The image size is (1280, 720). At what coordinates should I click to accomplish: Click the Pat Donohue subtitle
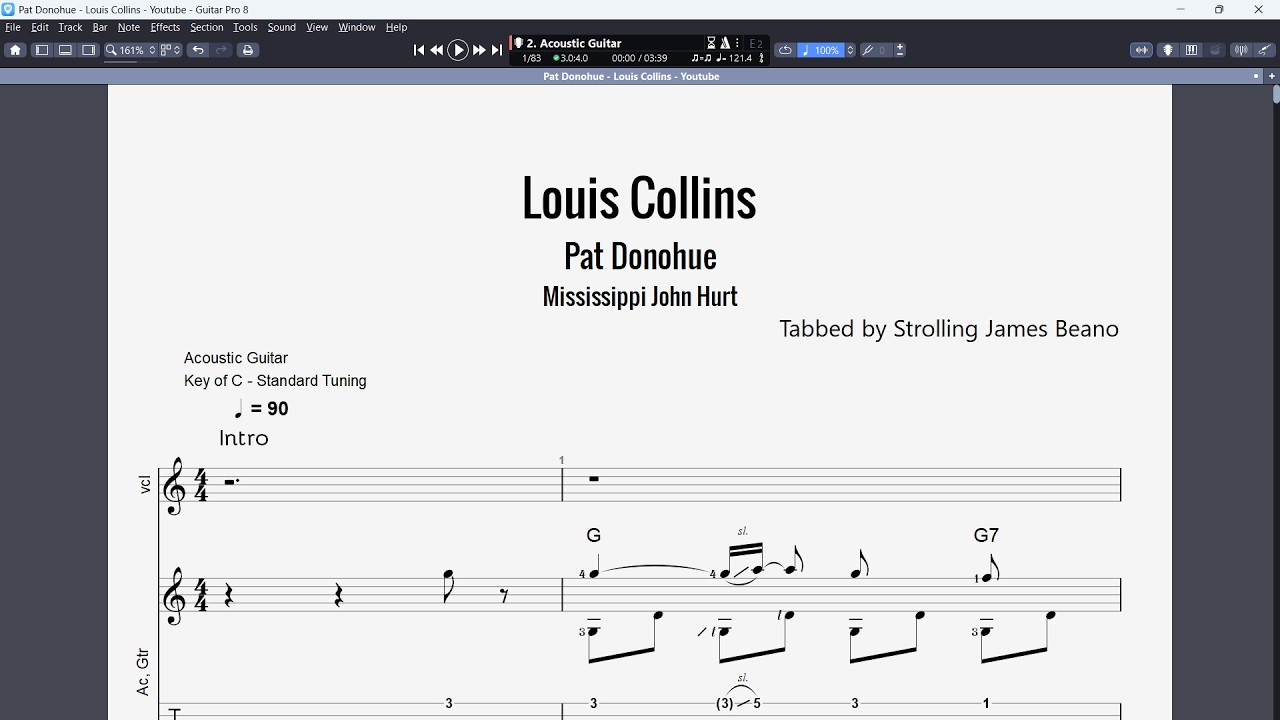point(640,256)
